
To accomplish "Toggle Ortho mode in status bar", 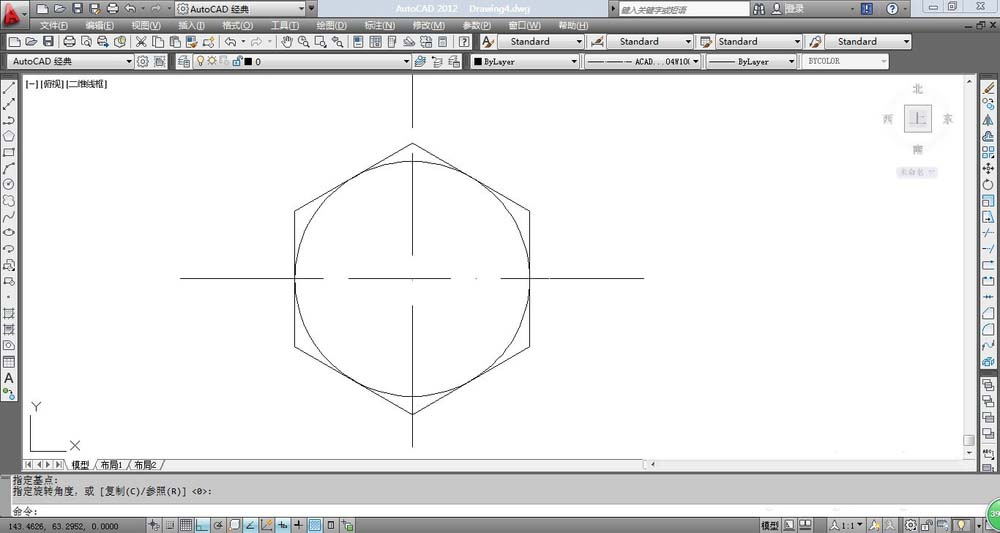I will tap(202, 525).
